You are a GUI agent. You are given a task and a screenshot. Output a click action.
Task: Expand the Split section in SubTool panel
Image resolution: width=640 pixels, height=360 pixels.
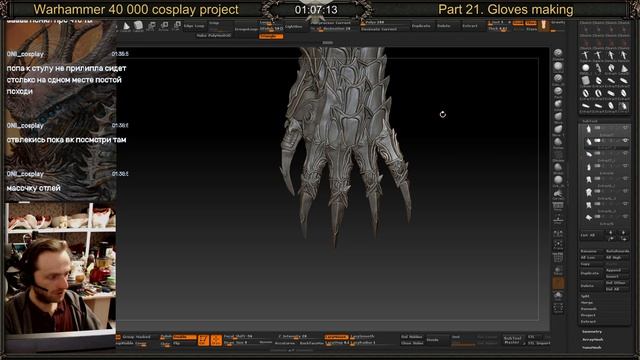click(585, 296)
